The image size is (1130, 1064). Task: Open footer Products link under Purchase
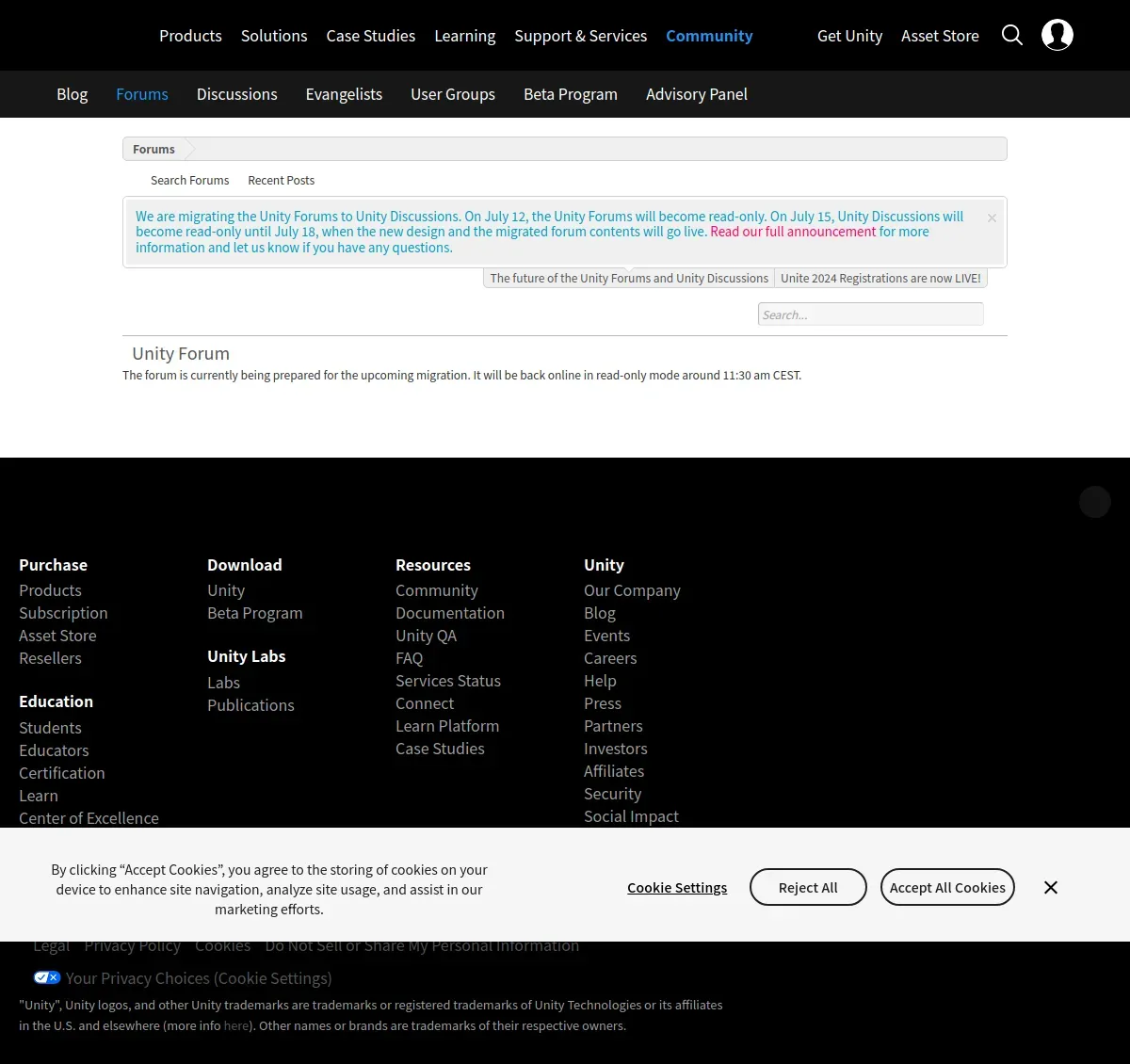(x=50, y=590)
